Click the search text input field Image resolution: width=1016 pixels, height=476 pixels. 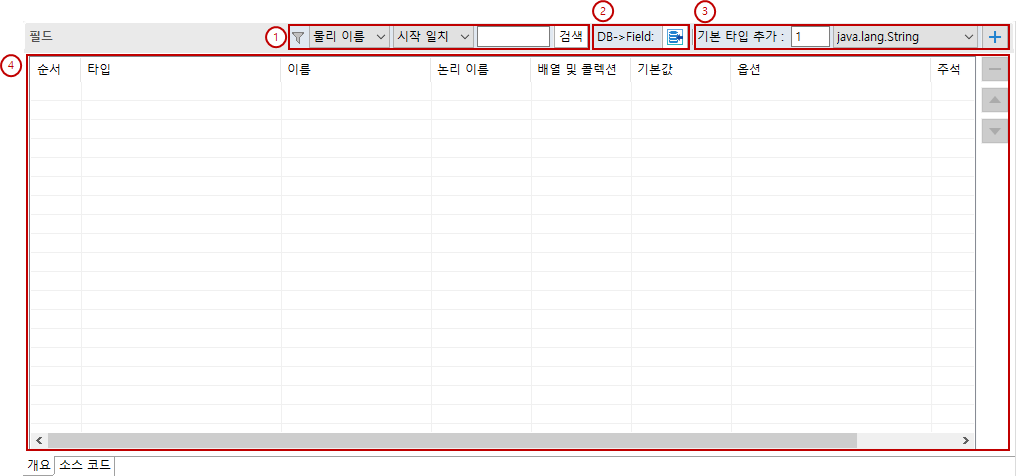point(513,37)
